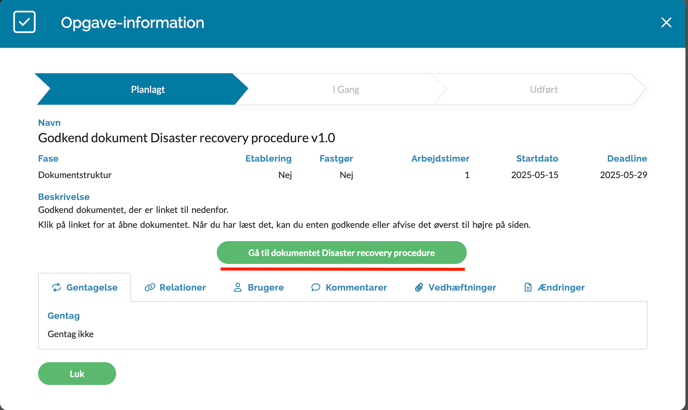
Task: Click the repeat arrows icon beside Gentagelse
Action: (57, 287)
